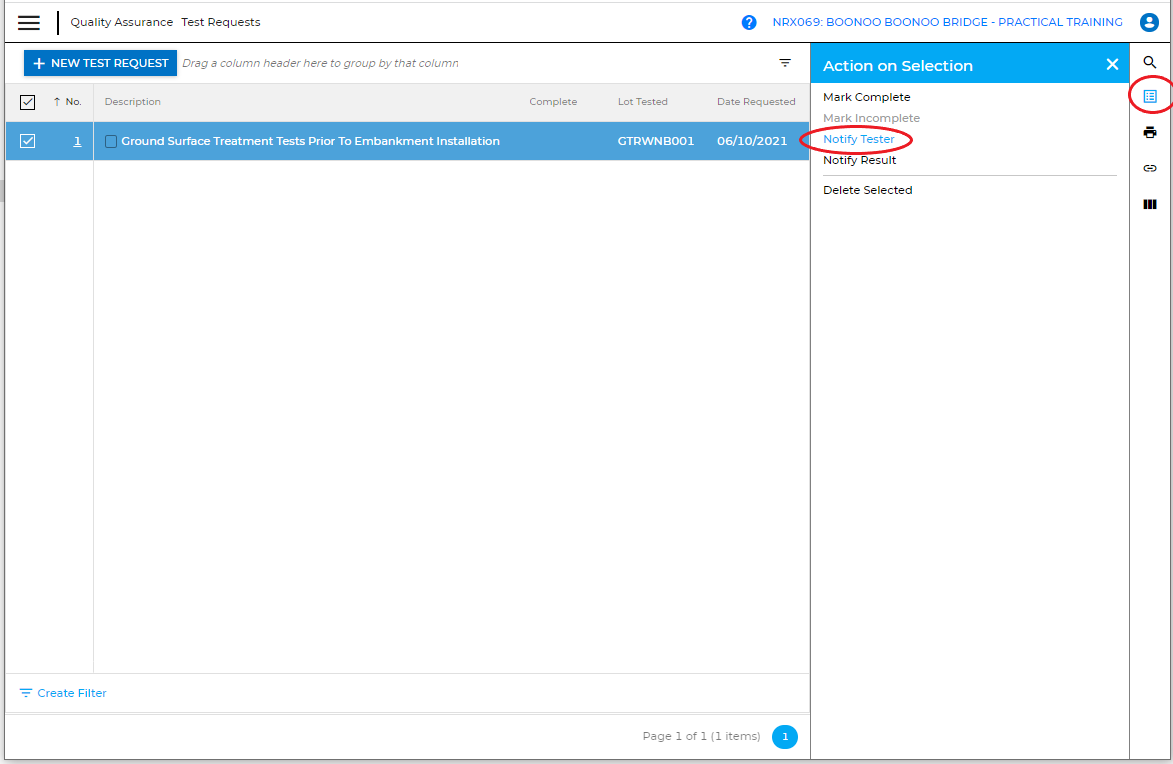
Task: Uncheck the row 1 selection checkbox
Action: (x=28, y=141)
